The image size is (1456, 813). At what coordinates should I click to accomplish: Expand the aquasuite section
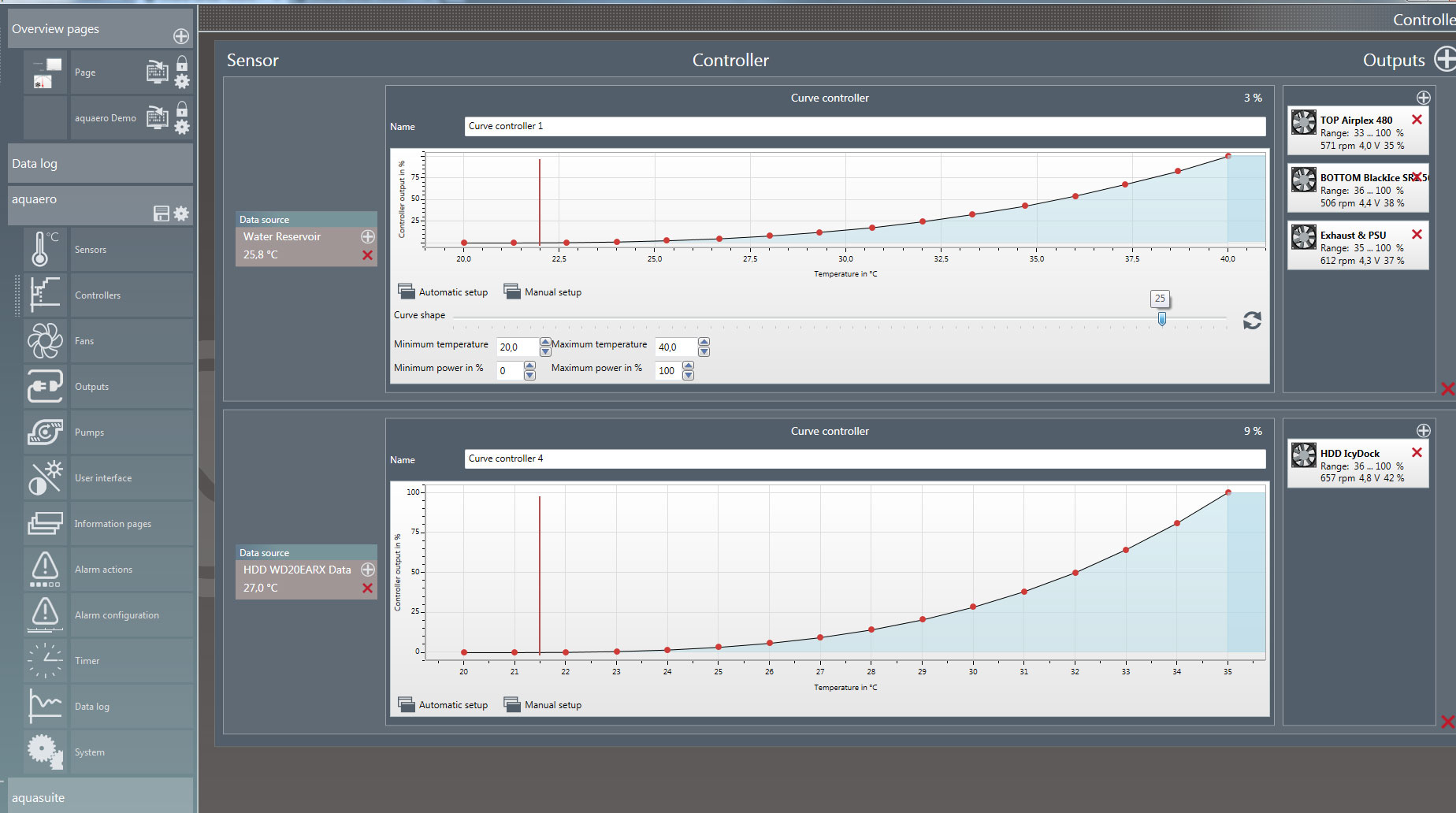(x=100, y=796)
